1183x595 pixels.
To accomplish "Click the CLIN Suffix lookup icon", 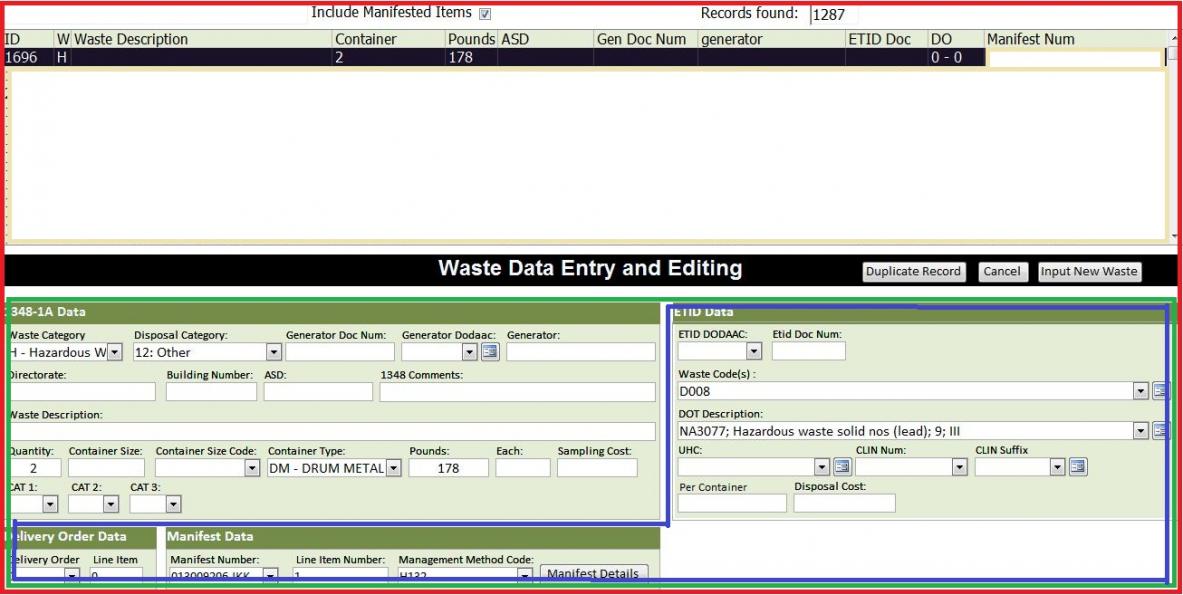I will pyautogui.click(x=1078, y=467).
